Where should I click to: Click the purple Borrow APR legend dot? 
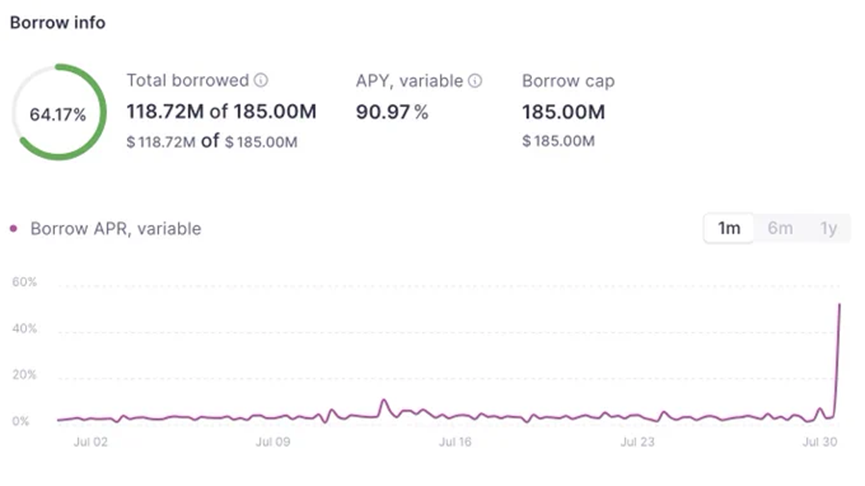pos(14,228)
